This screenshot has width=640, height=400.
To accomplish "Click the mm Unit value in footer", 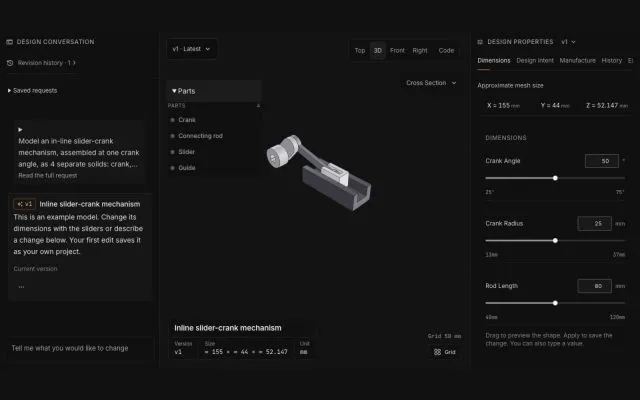I will click(303, 352).
